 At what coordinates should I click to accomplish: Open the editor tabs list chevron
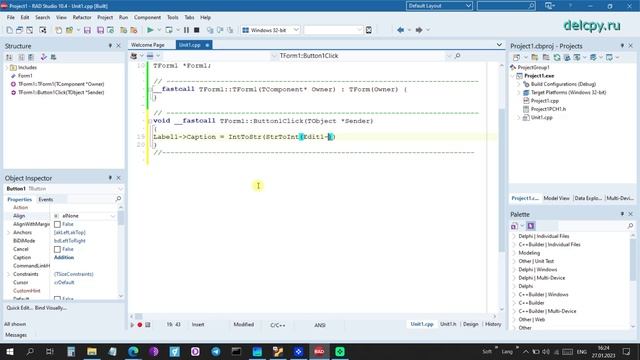(499, 44)
